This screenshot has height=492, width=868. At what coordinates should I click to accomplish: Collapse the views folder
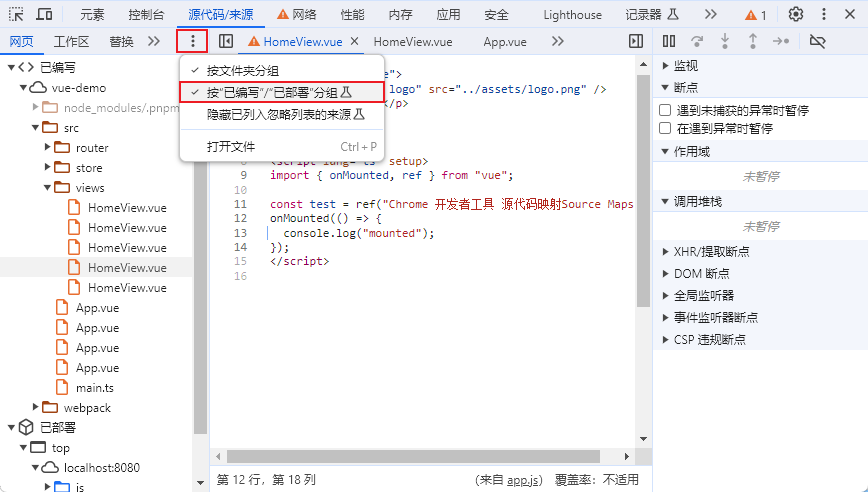point(48,188)
